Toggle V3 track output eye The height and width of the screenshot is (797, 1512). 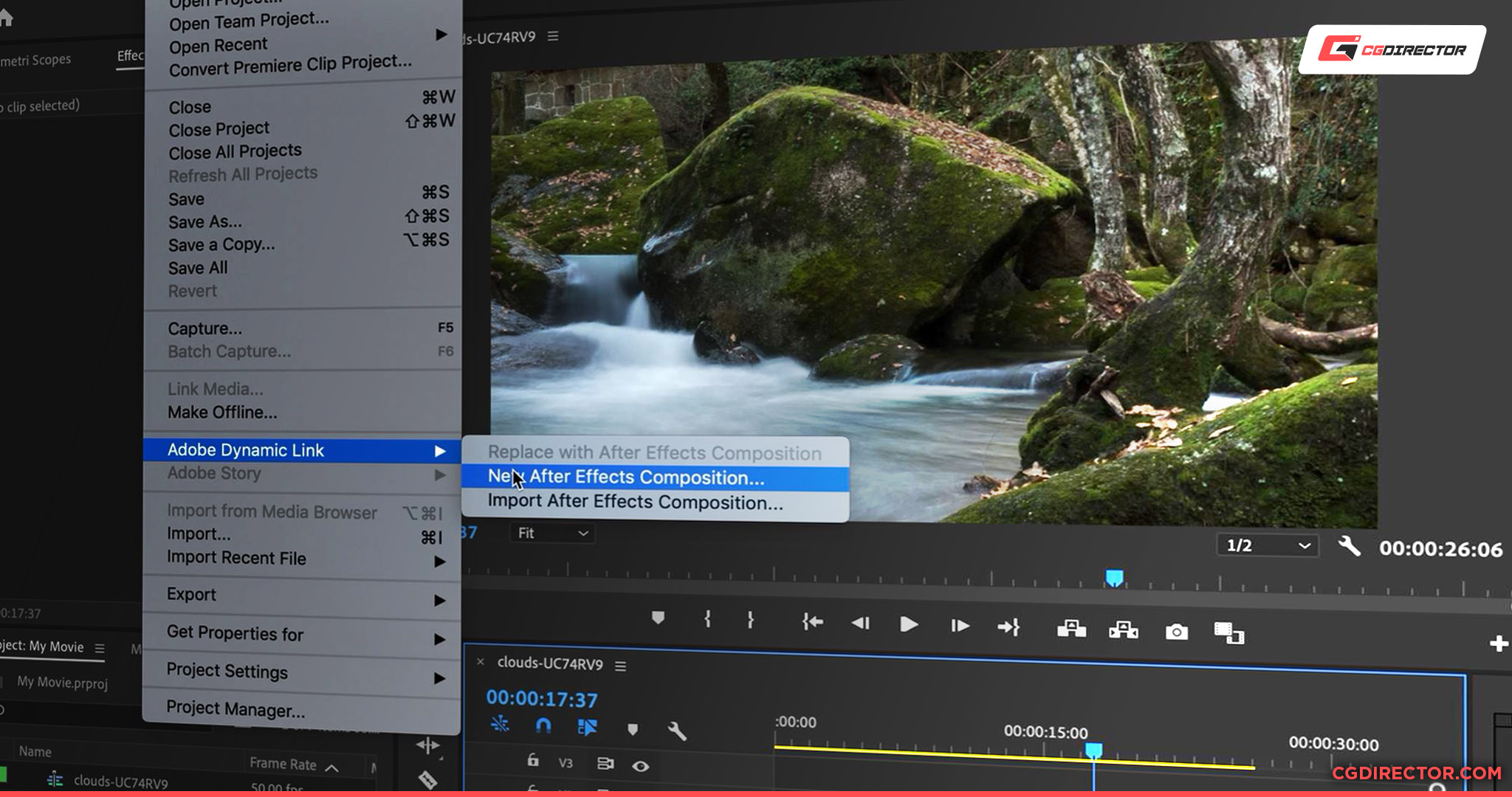click(640, 766)
